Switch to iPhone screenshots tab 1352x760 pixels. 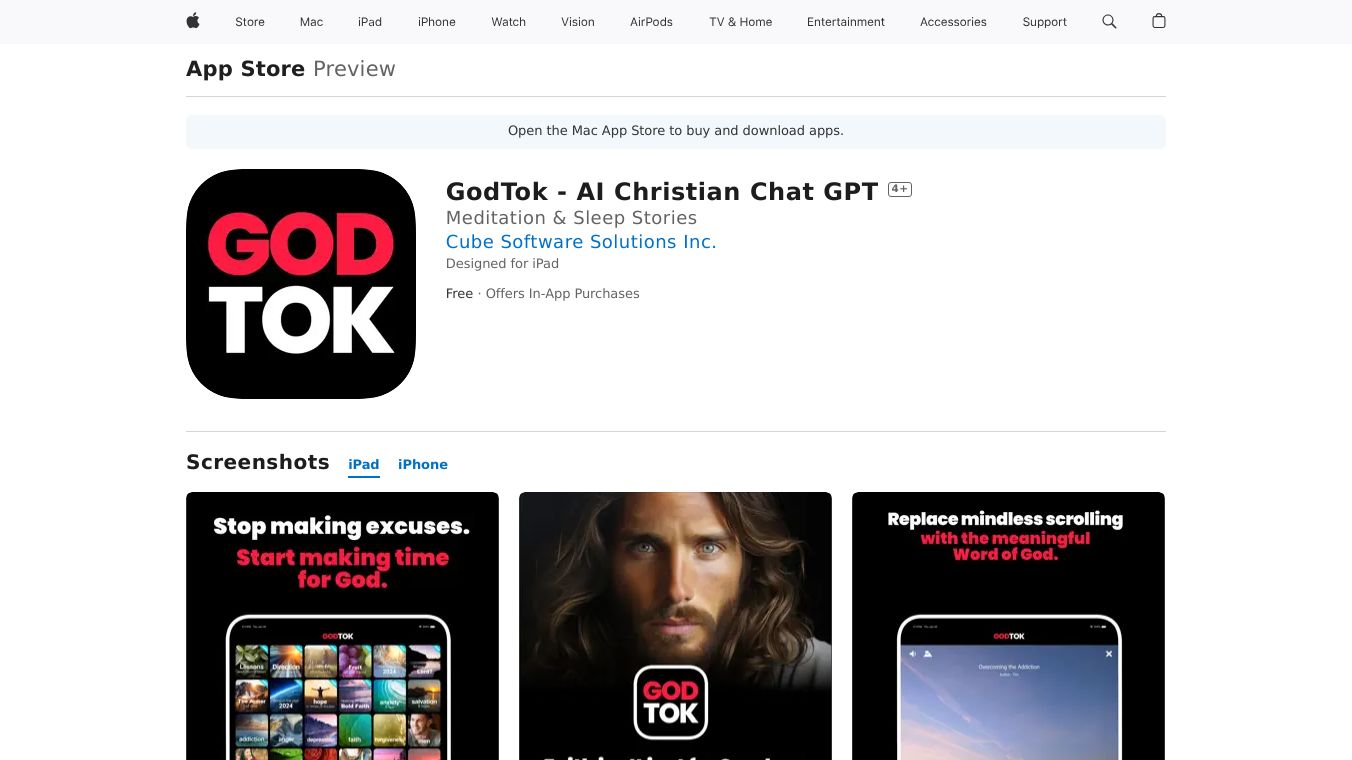(x=423, y=464)
